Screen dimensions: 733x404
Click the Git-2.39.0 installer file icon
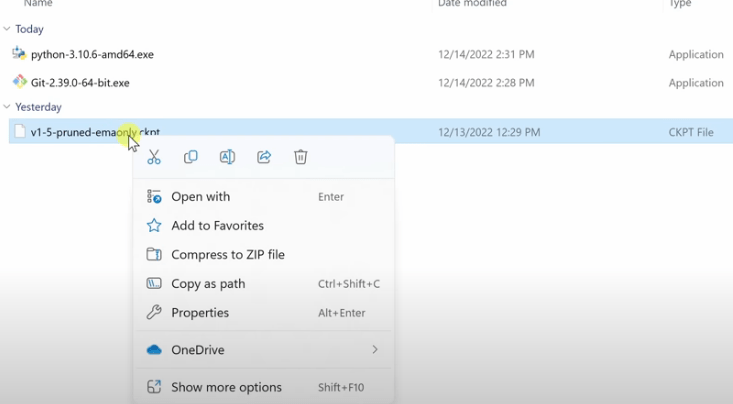point(19,82)
